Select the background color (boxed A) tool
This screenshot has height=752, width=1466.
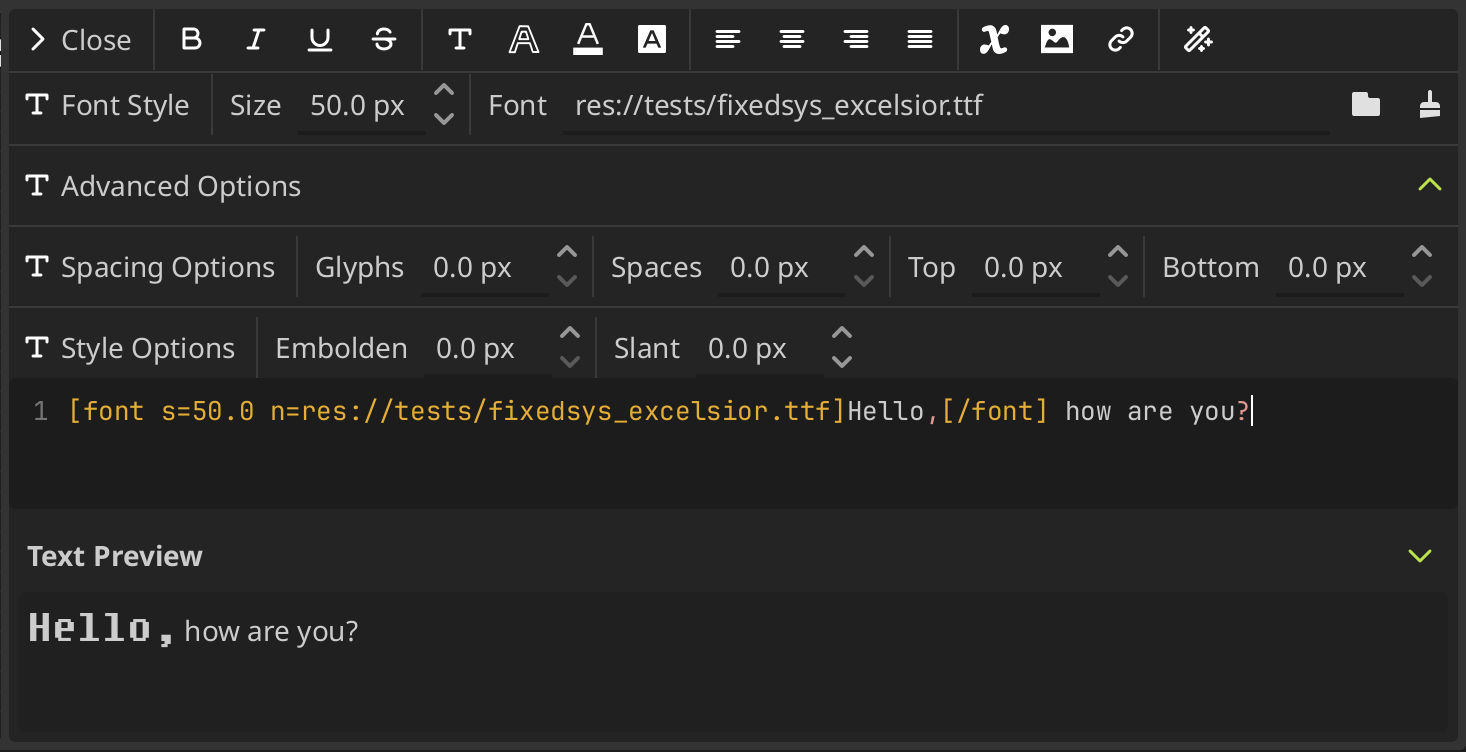(x=652, y=40)
